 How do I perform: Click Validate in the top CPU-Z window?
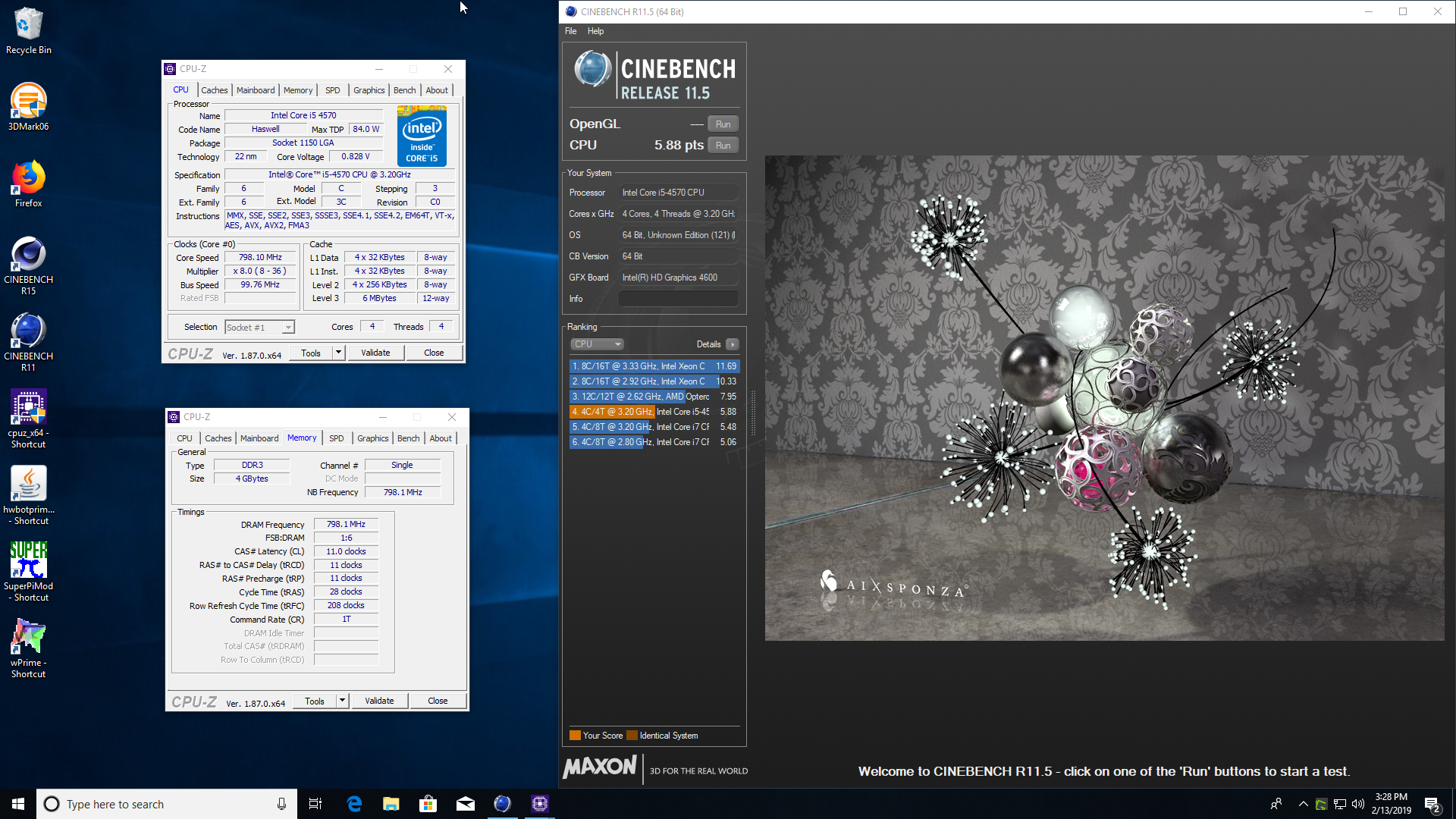375,353
